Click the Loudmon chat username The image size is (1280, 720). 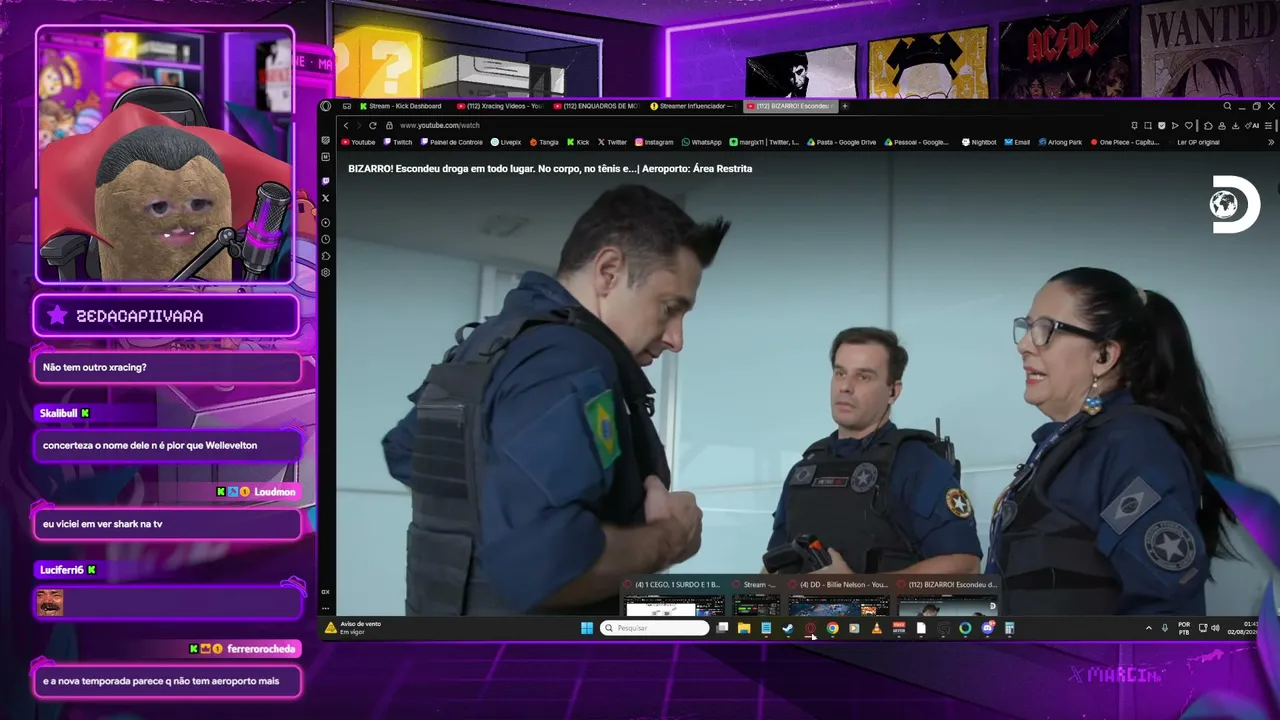(x=275, y=492)
